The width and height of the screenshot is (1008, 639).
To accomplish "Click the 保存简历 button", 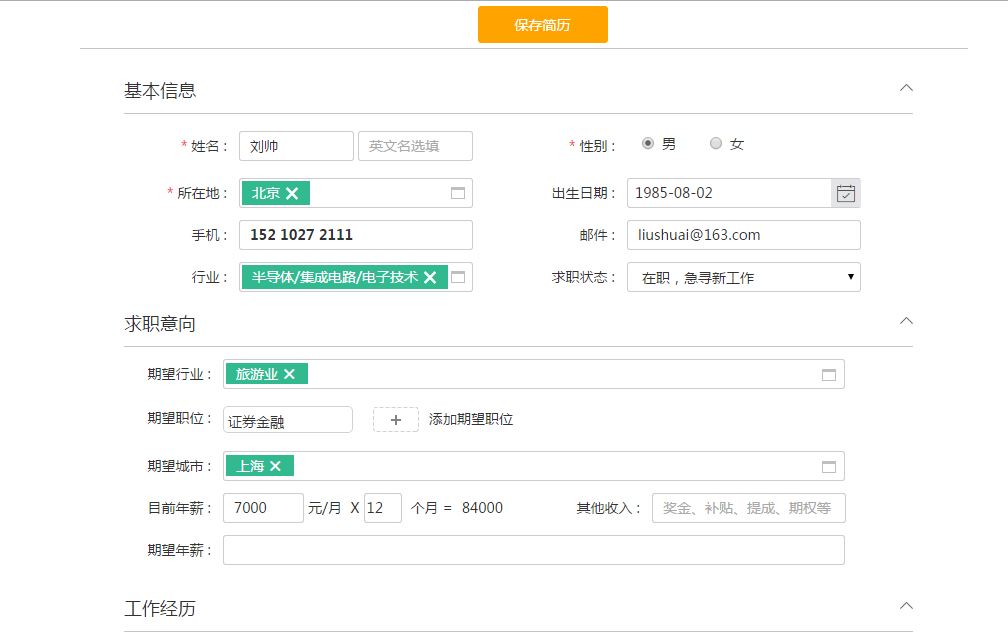I will [x=542, y=25].
